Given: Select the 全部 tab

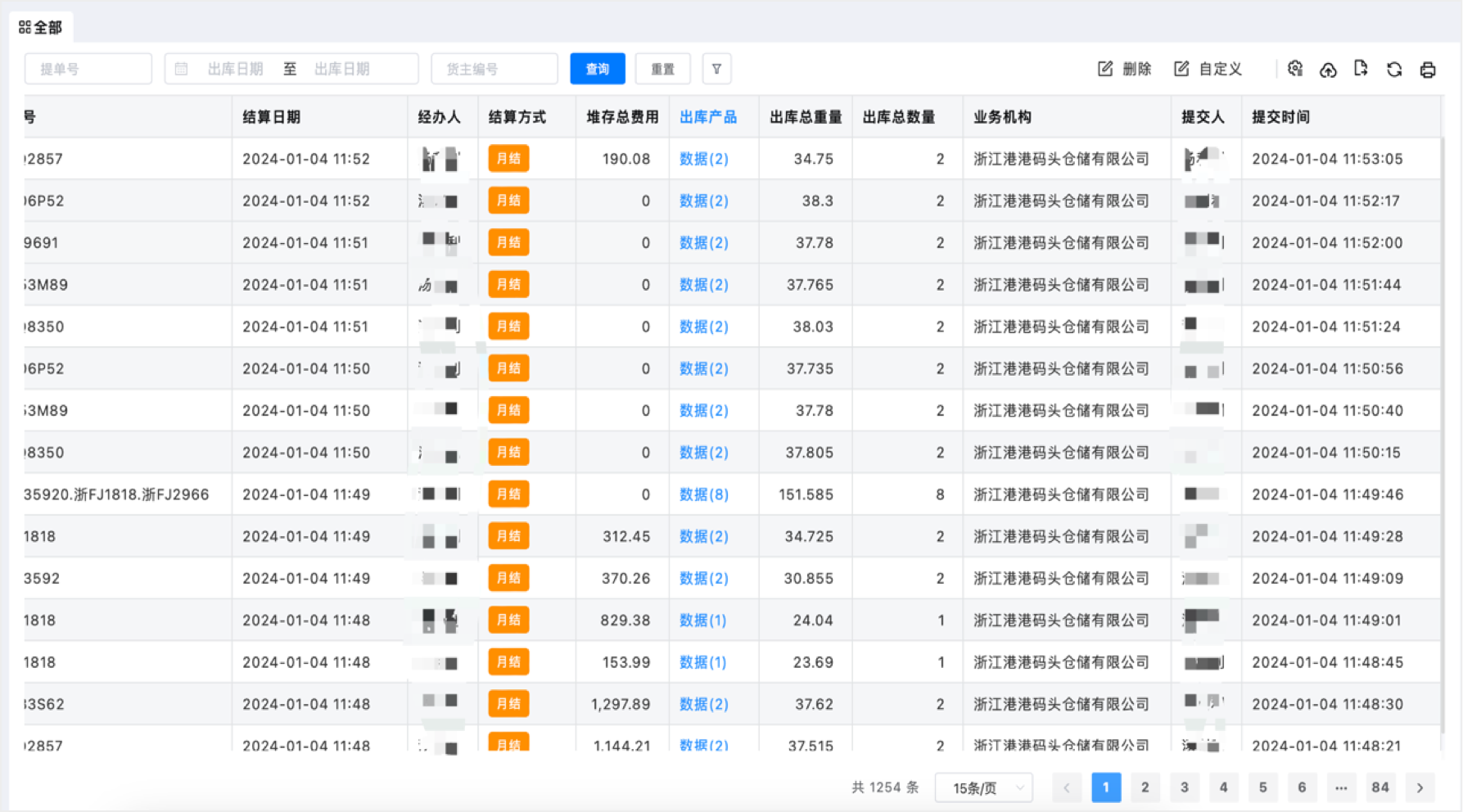Looking at the screenshot, I should click(x=41, y=27).
